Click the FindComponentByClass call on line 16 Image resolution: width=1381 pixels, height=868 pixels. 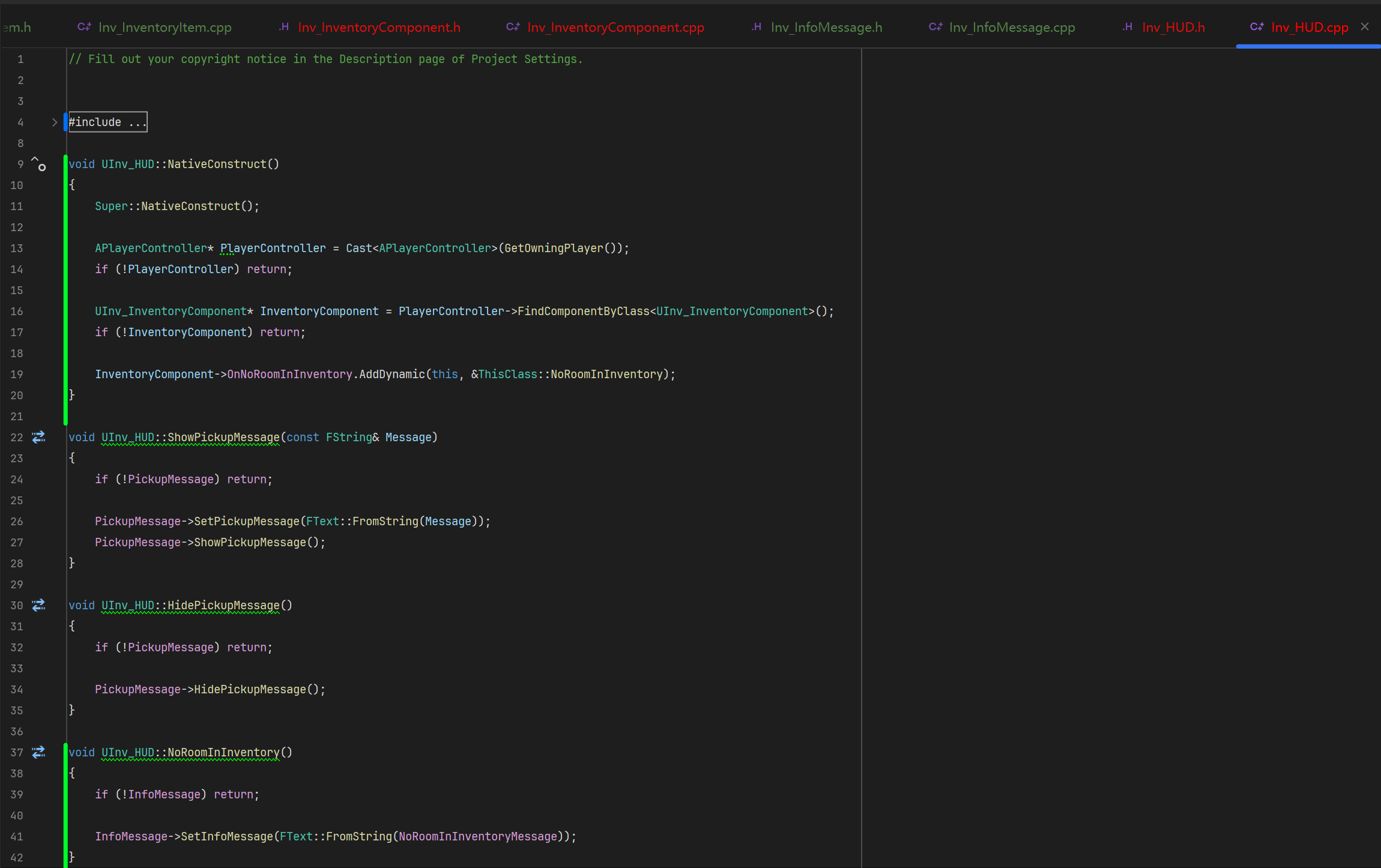(x=583, y=312)
